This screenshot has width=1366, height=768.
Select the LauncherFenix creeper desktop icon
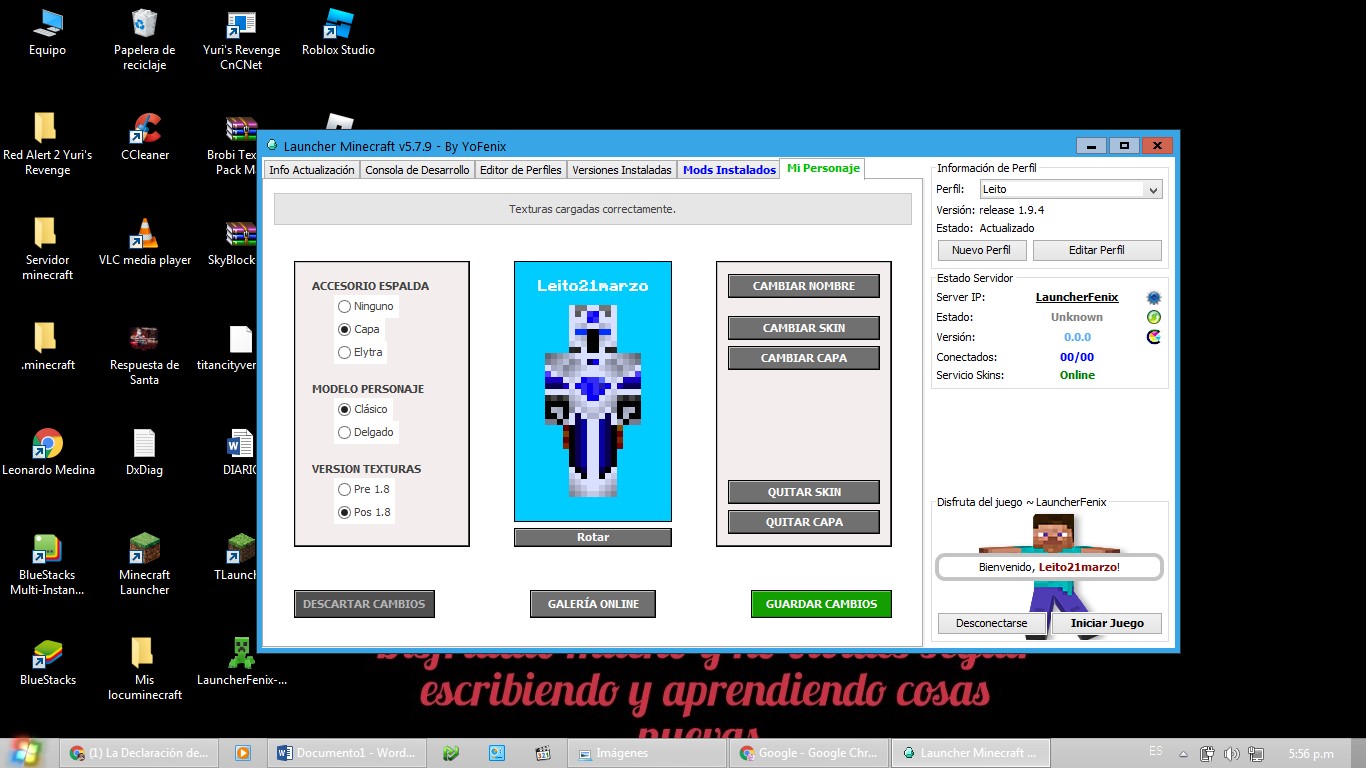241,662
